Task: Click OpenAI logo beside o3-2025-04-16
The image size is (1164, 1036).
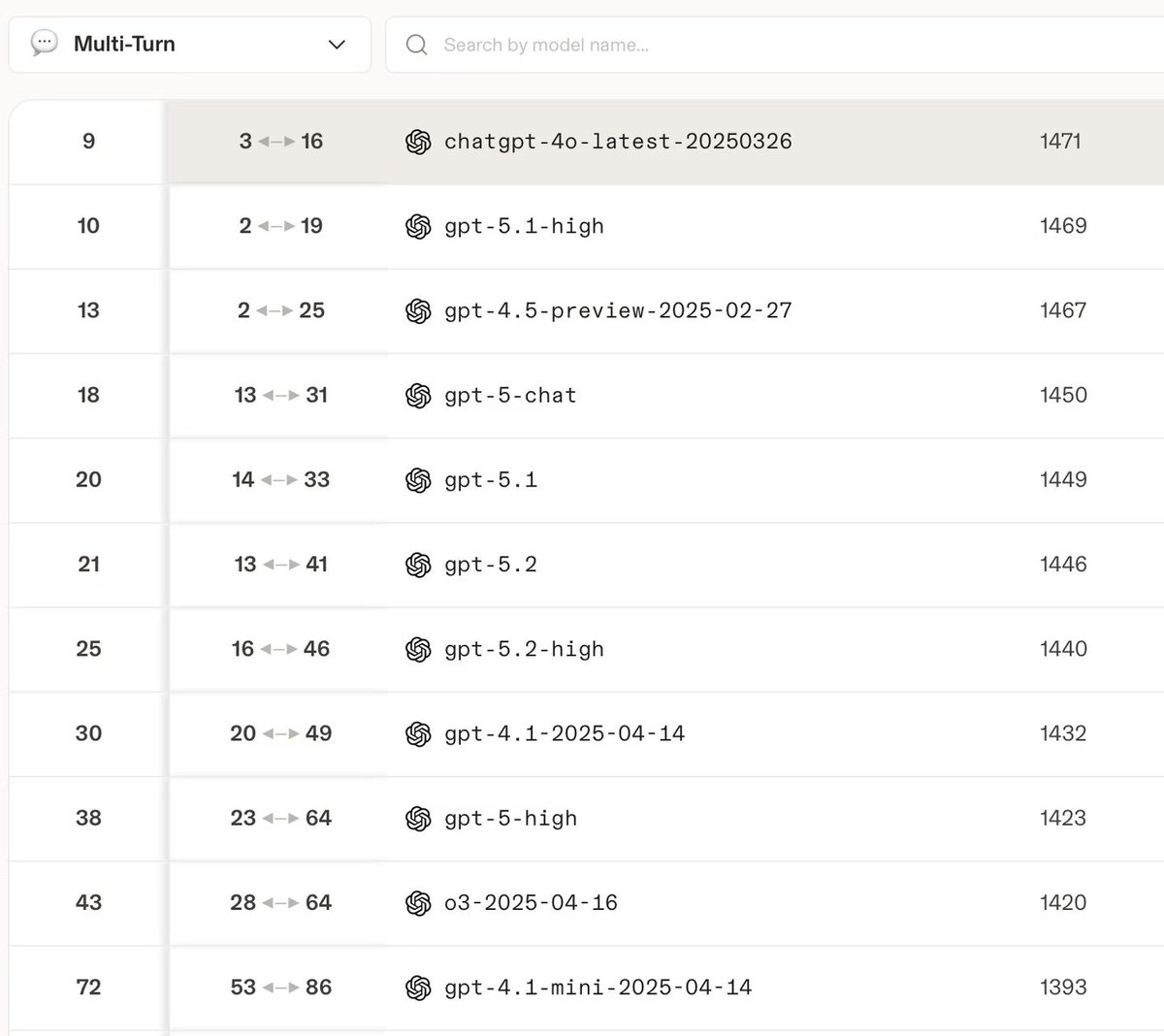Action: pyautogui.click(x=418, y=902)
